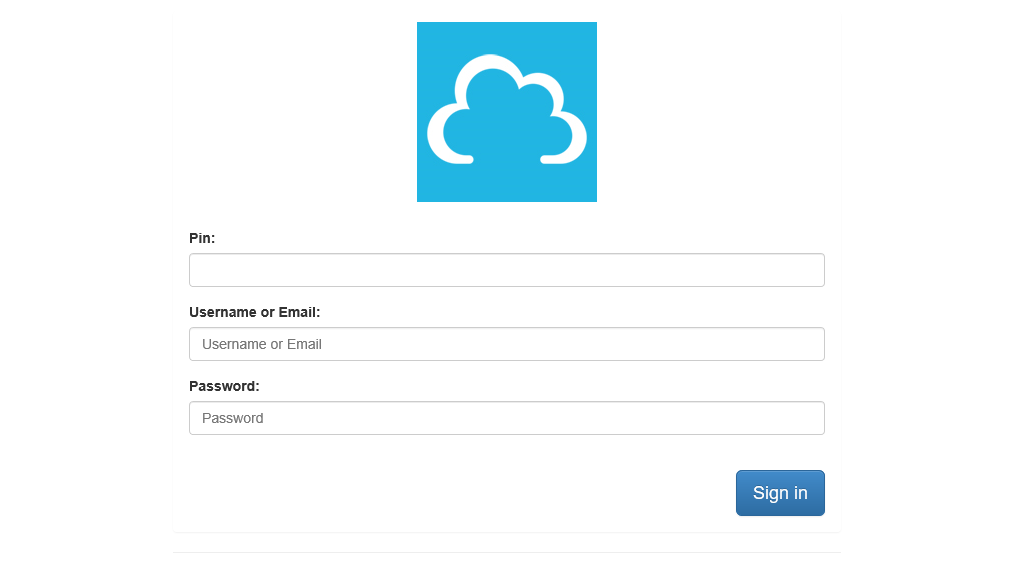Click the empty form area left of Sign in
This screenshot has height=576, width=1029.
450,493
